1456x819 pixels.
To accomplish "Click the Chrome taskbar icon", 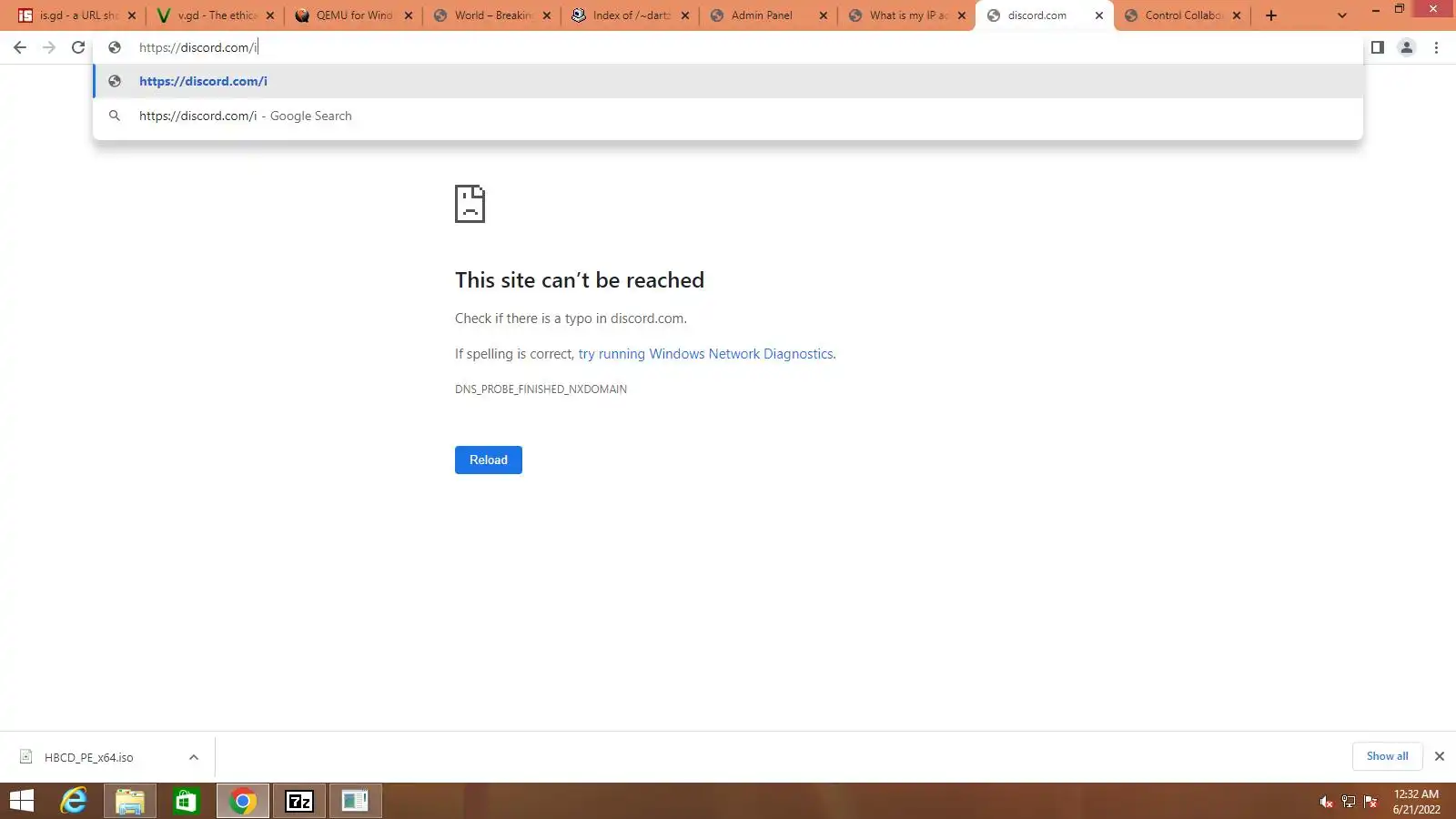I will 243,801.
